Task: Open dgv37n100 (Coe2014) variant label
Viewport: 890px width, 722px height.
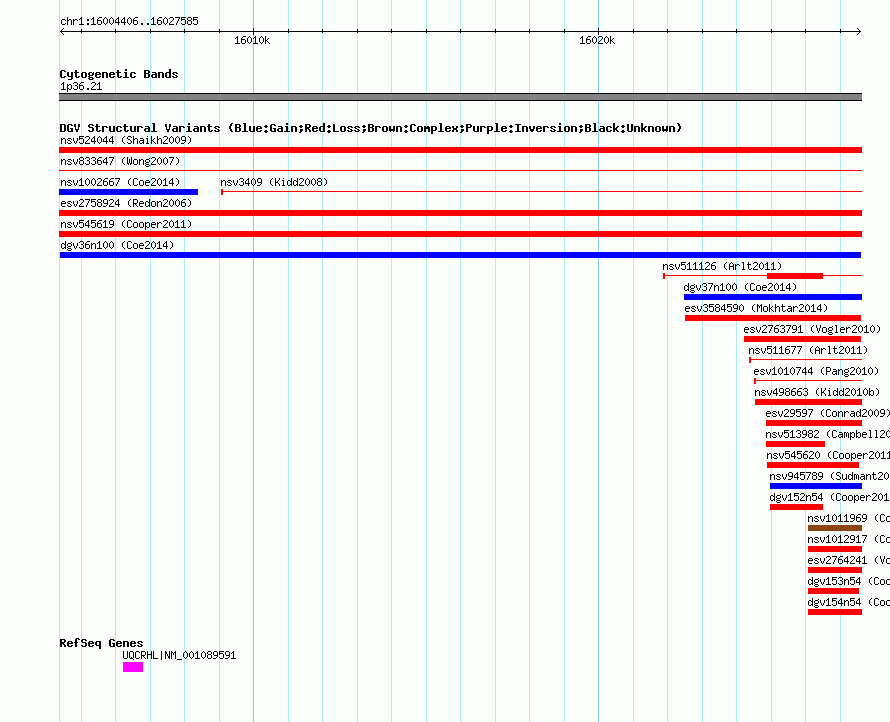Action: tap(740, 287)
